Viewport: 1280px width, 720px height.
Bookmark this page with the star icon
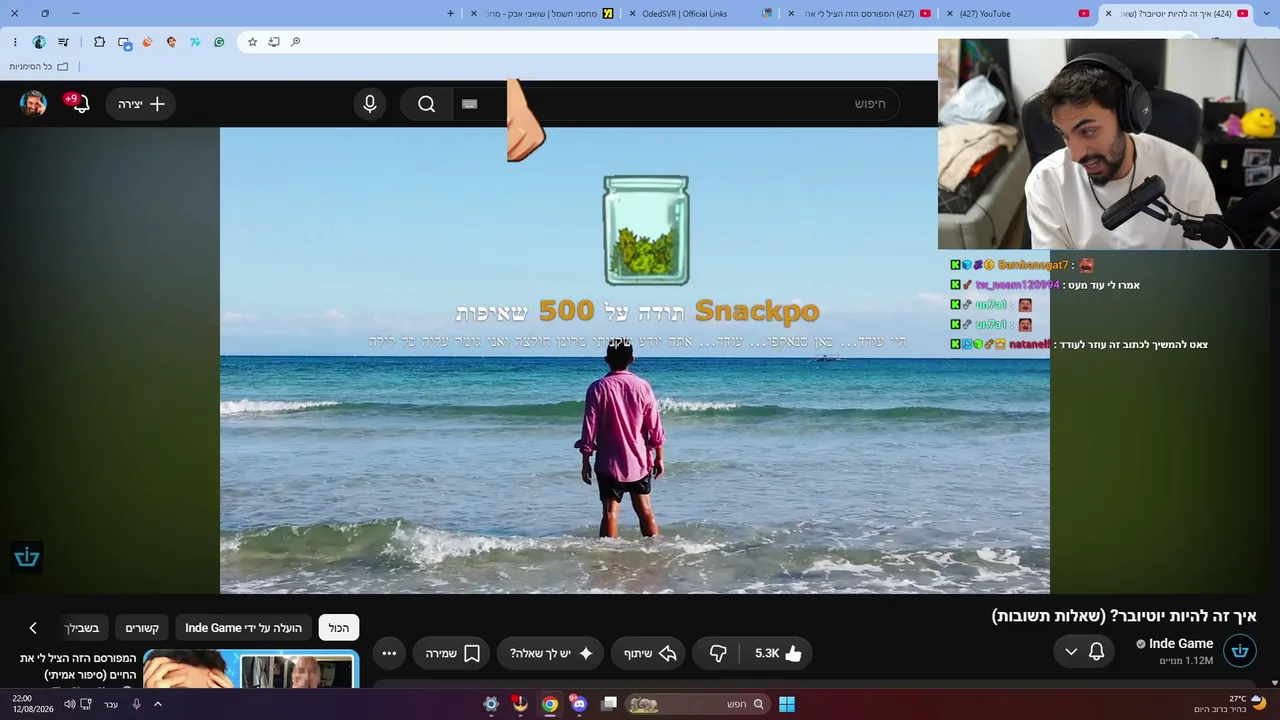point(252,42)
